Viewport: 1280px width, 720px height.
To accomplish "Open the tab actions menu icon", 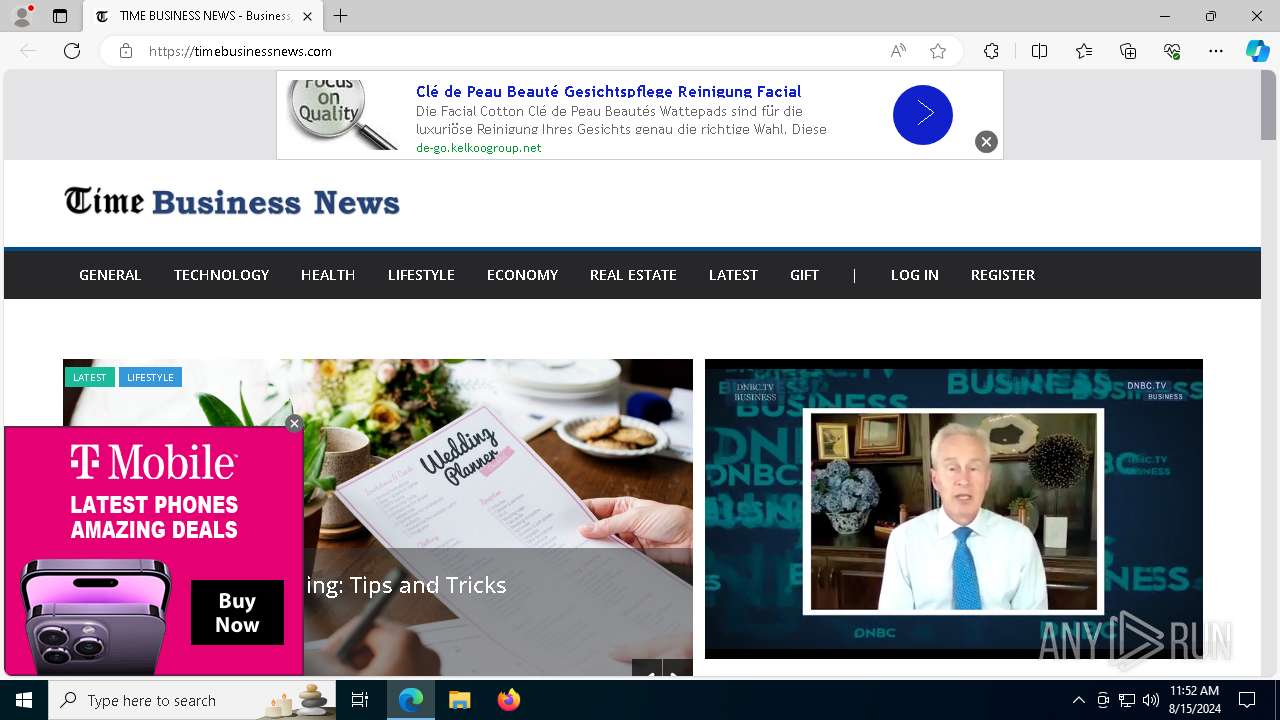I will (60, 16).
